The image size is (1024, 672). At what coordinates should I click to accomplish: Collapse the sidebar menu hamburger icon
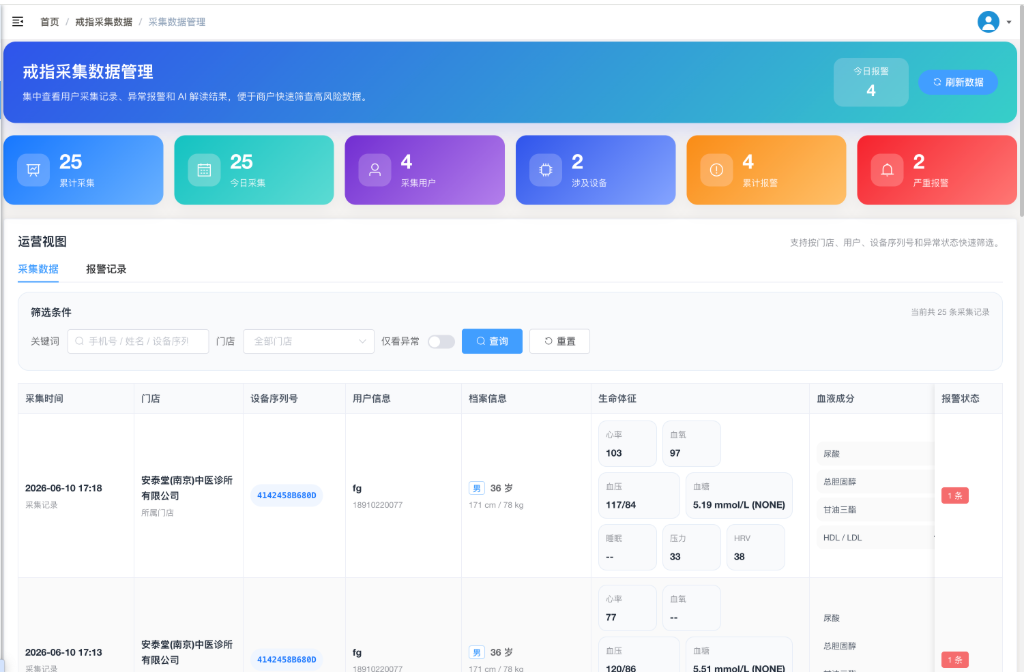pos(18,22)
